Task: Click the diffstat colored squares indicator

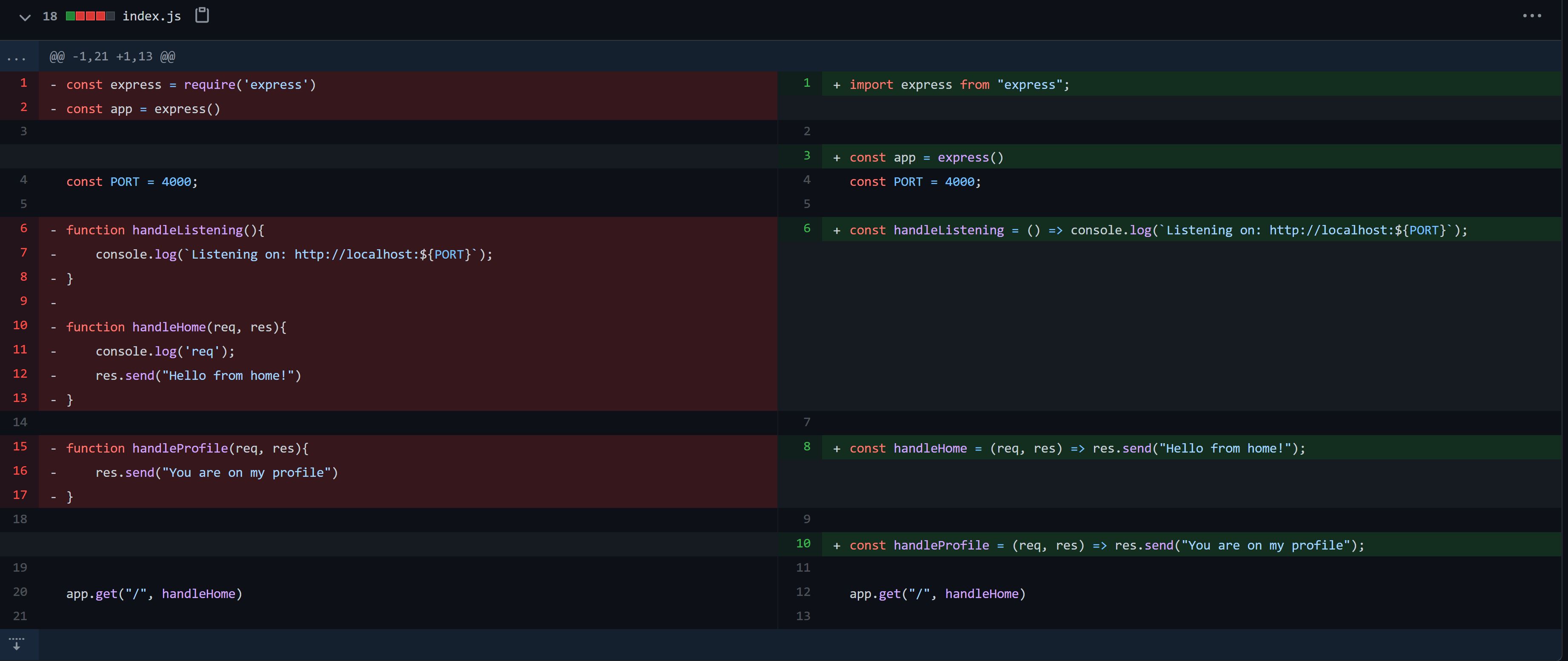Action: tap(90, 17)
